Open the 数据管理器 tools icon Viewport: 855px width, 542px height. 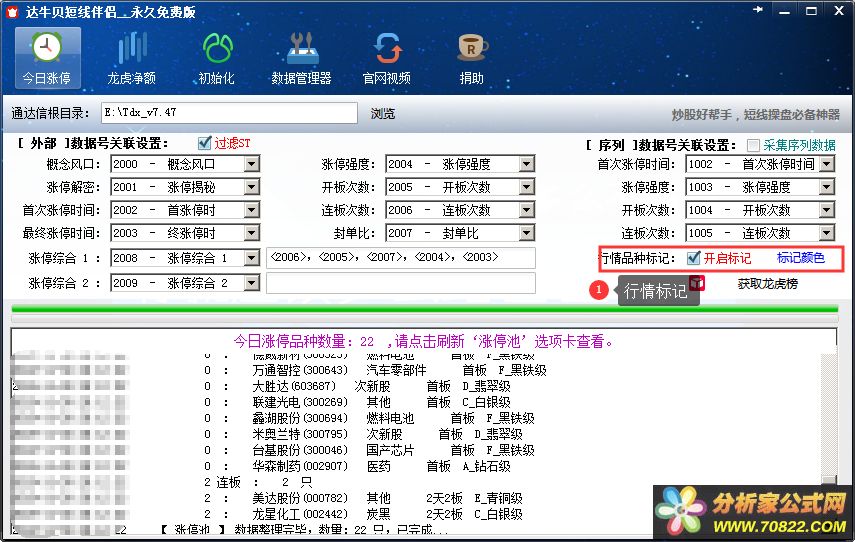coord(302,58)
